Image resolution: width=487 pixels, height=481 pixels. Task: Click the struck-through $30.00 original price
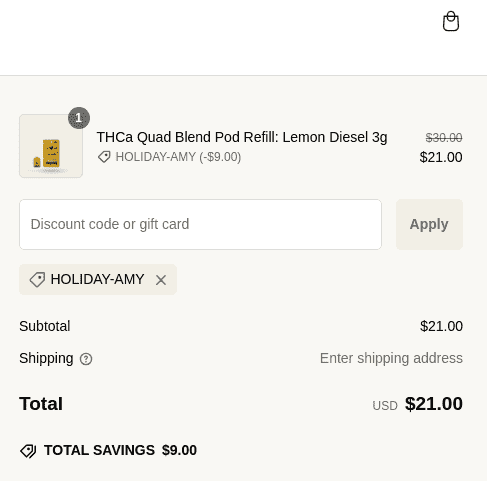coord(444,137)
